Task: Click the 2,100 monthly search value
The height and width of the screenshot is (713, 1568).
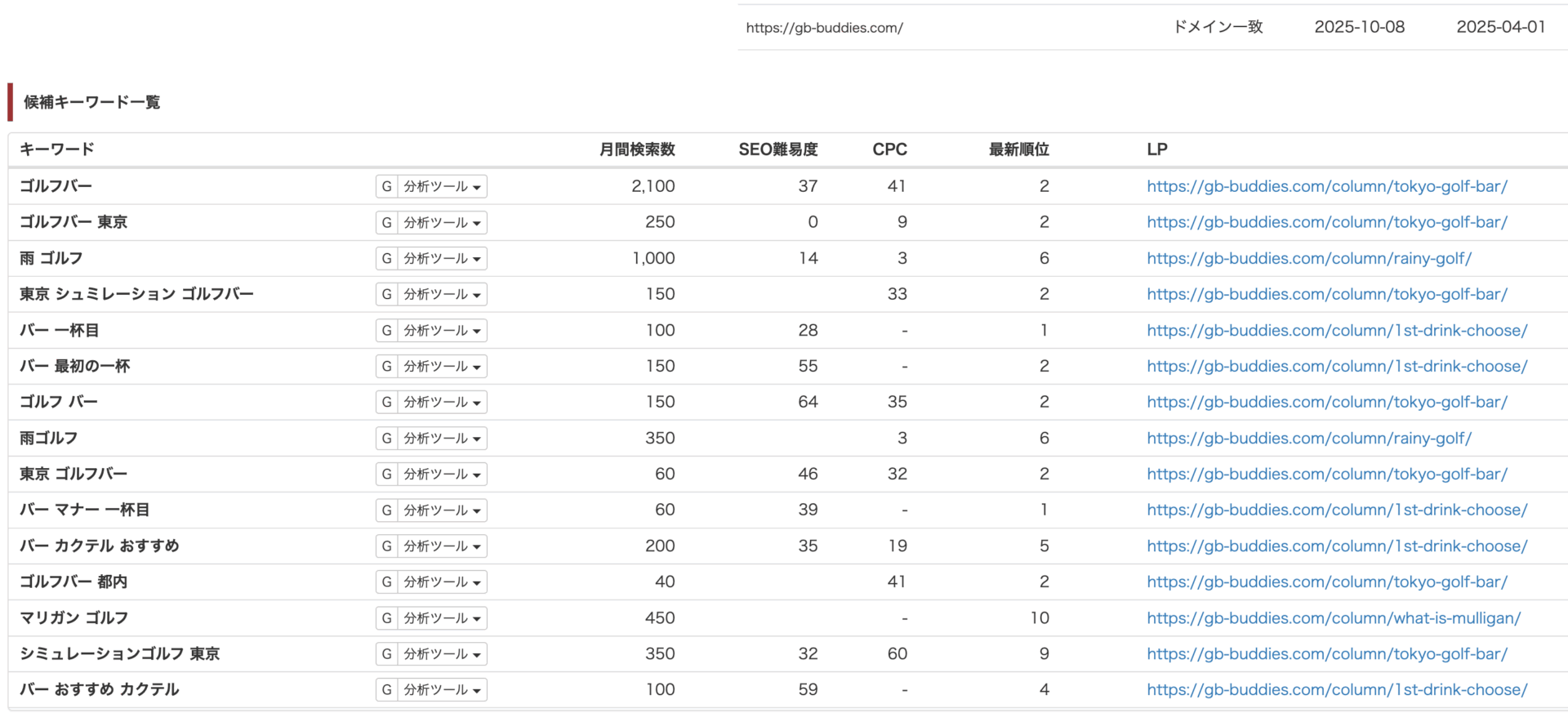Action: coord(653,186)
